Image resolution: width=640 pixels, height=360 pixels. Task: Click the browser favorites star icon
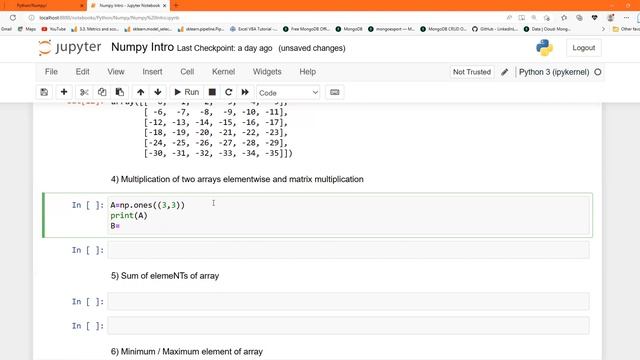pyautogui.click(x=564, y=18)
